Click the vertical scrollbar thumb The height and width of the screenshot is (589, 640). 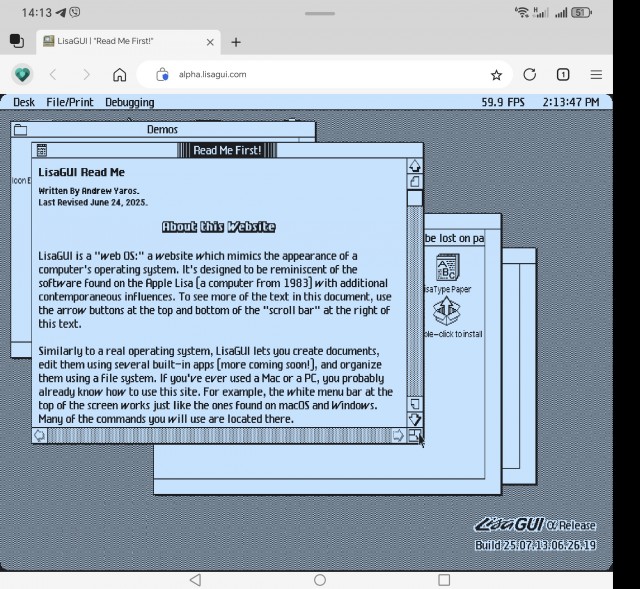[415, 198]
